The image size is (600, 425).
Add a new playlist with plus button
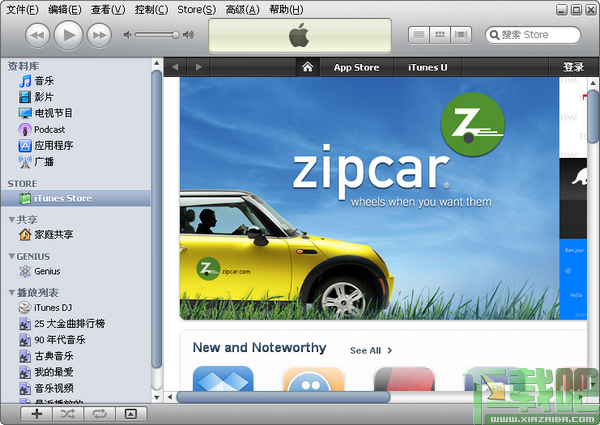pos(37,414)
